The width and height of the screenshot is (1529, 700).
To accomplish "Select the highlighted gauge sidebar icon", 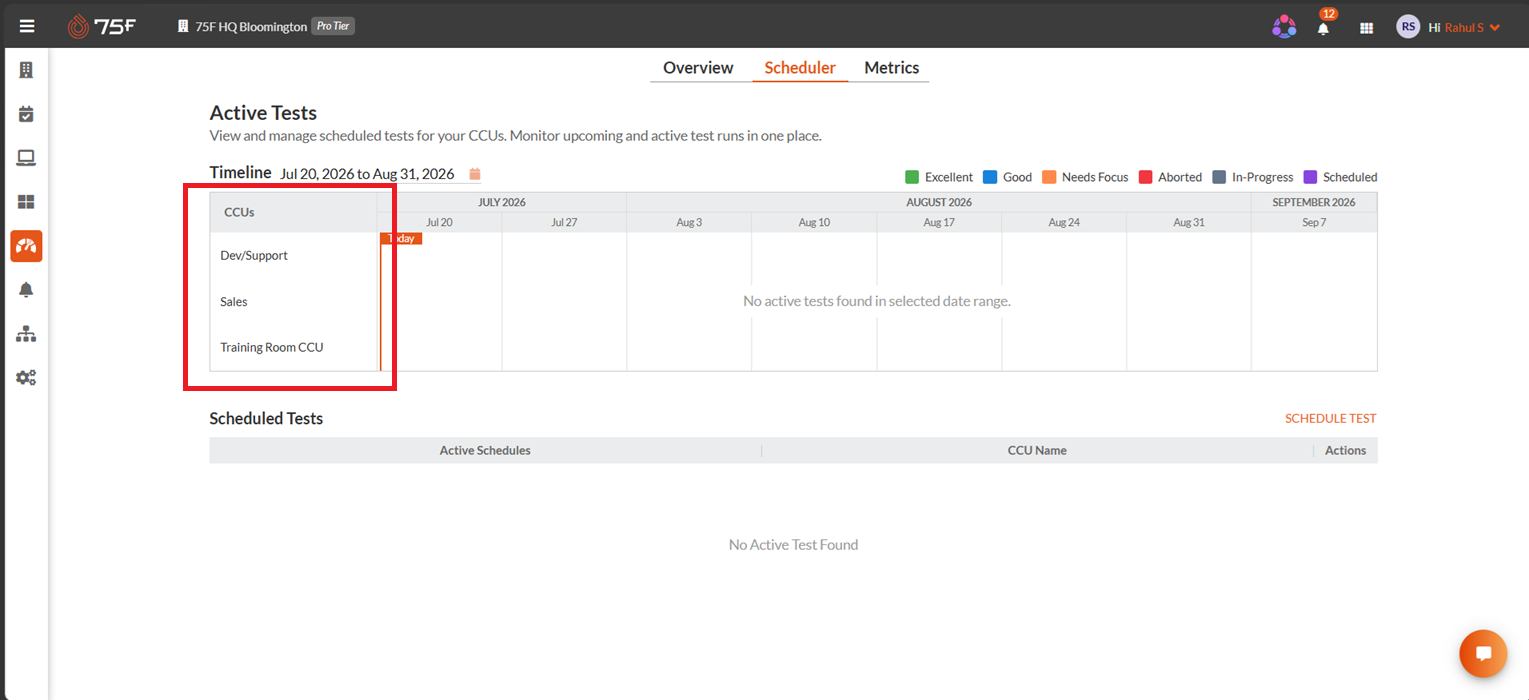I will click(x=26, y=246).
